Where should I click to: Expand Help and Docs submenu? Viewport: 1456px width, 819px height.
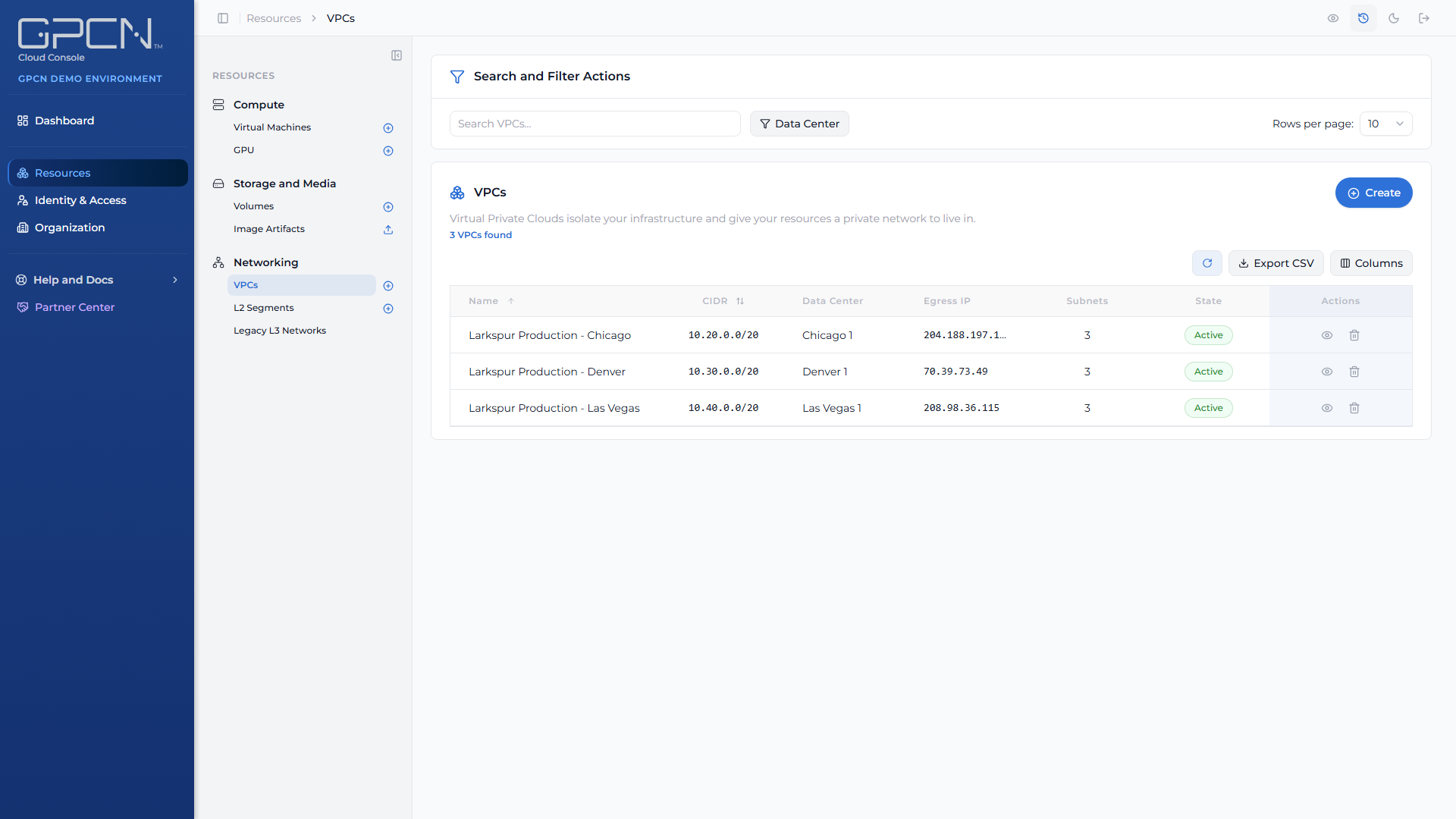(97, 280)
